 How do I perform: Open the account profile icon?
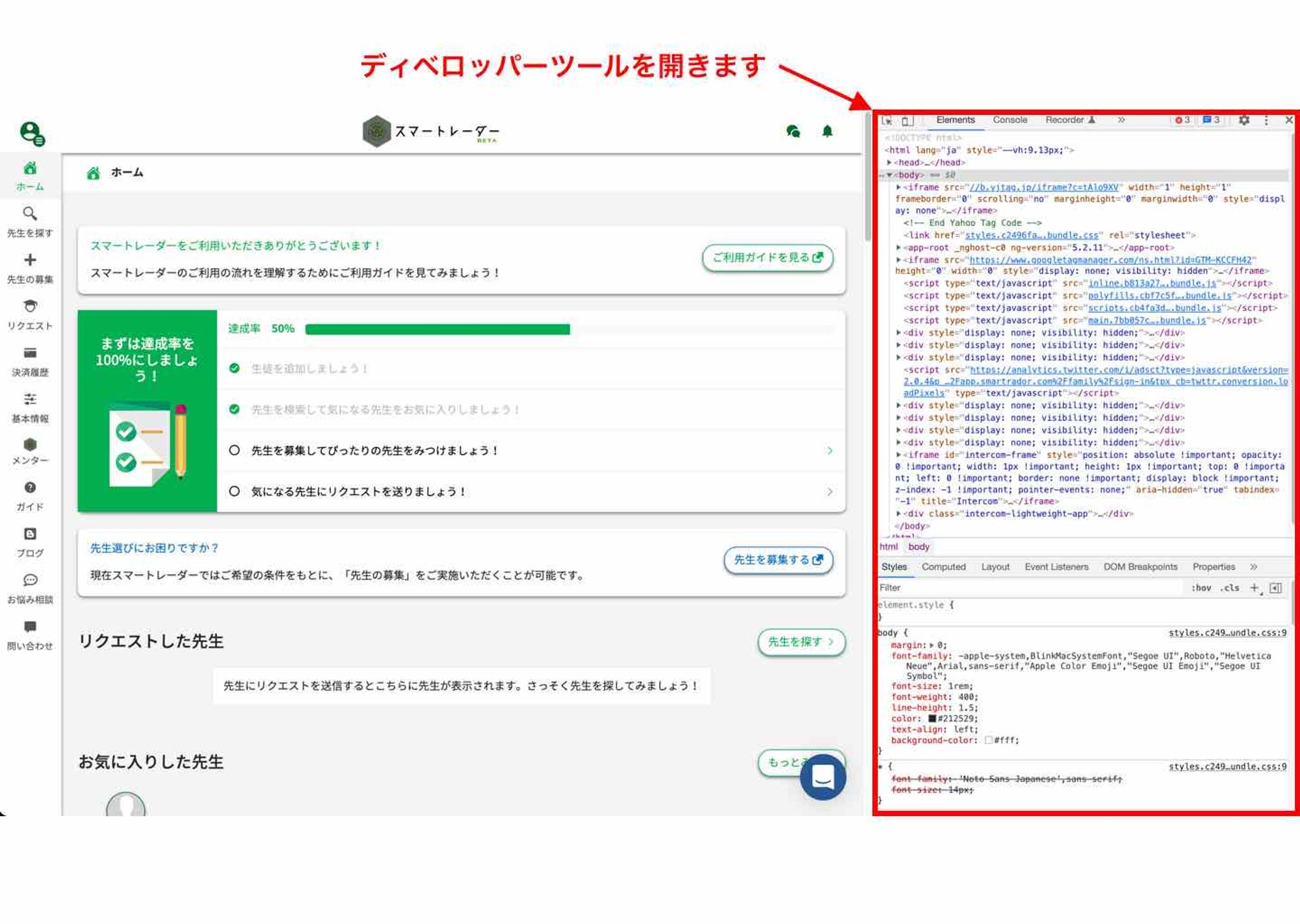coord(31,133)
